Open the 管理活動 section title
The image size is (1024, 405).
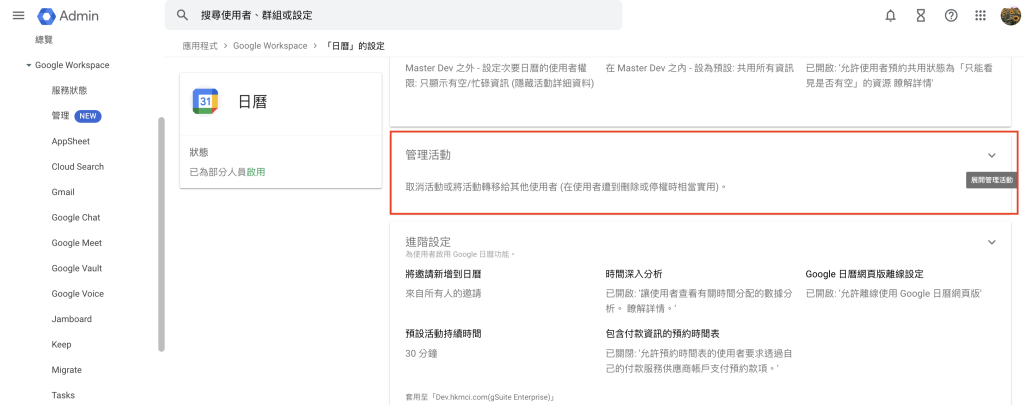coord(428,155)
